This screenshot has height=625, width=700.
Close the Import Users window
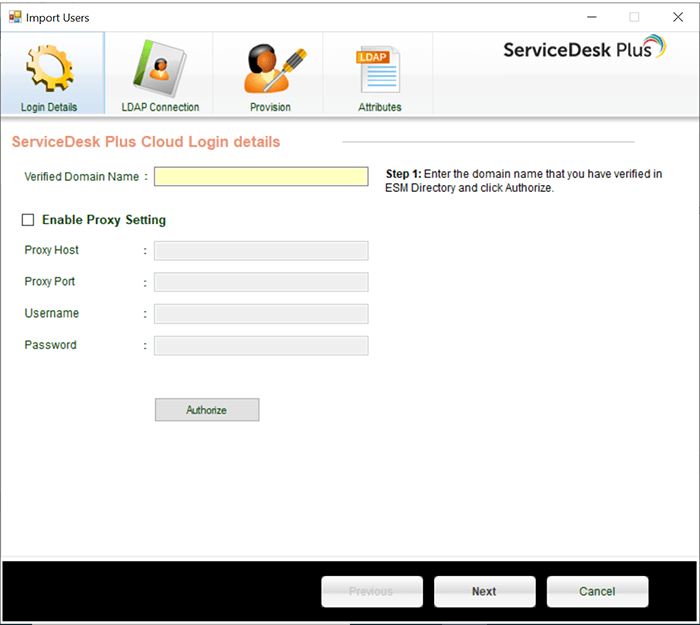click(x=677, y=17)
